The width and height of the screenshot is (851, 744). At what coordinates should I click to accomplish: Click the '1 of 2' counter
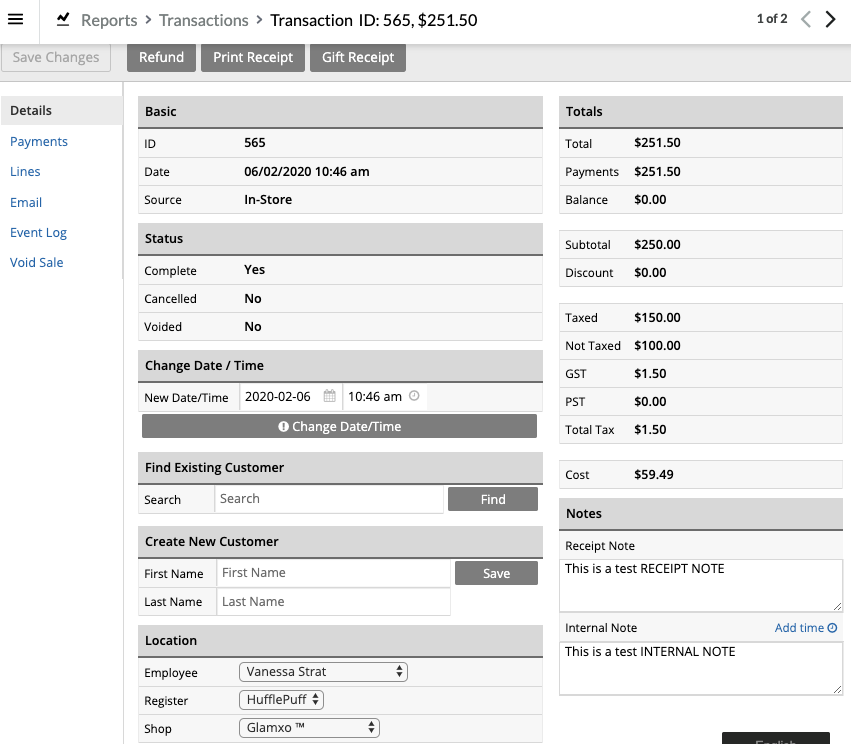click(x=772, y=19)
